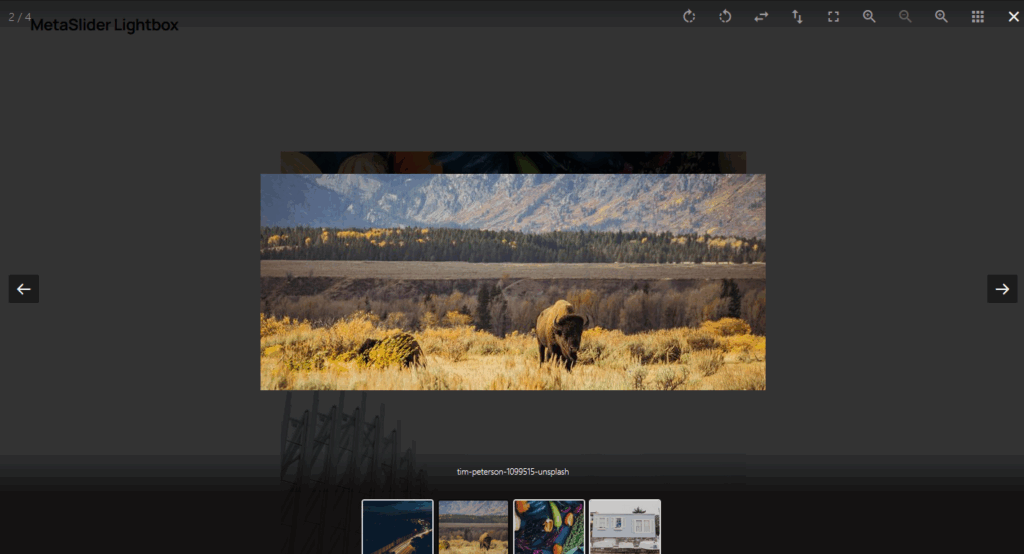
Task: Open the white house thumbnail
Action: 625,527
